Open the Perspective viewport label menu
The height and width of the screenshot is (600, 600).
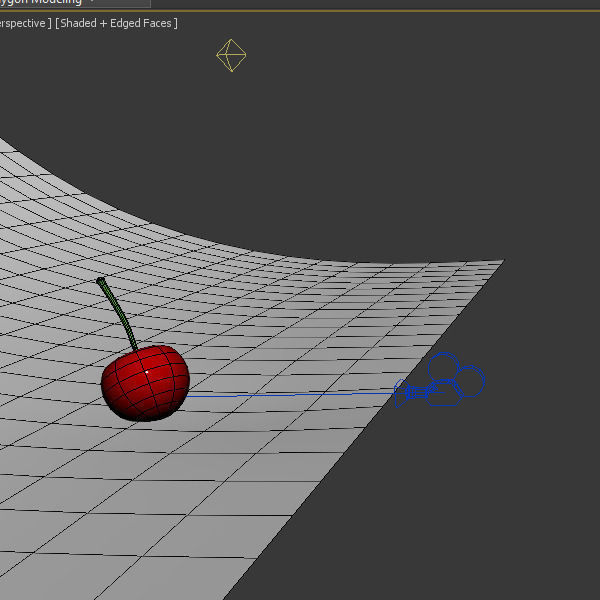coord(25,23)
